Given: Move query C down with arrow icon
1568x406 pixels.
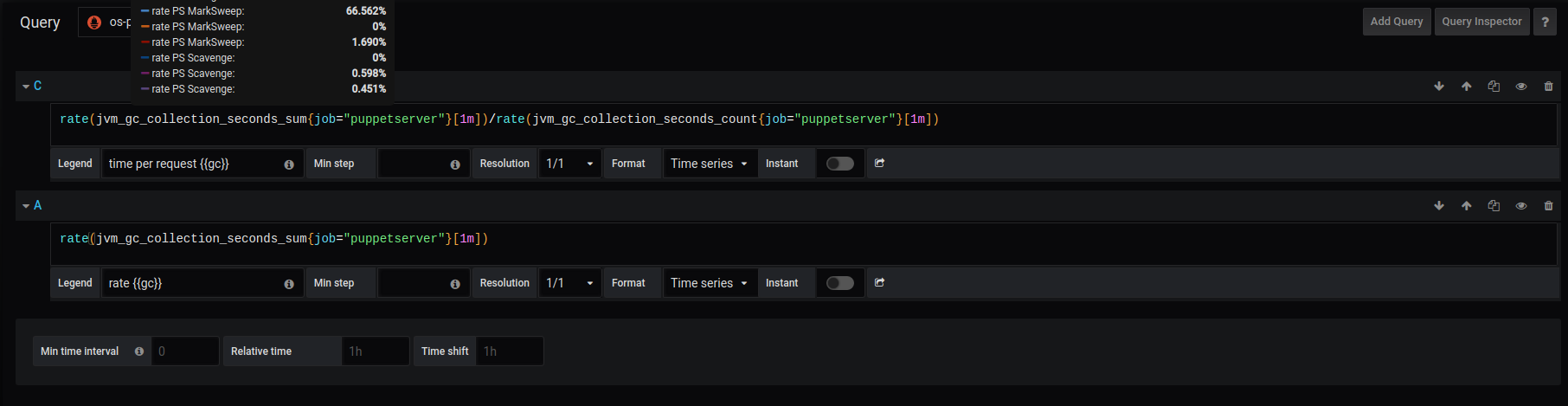Looking at the screenshot, I should [x=1439, y=87].
